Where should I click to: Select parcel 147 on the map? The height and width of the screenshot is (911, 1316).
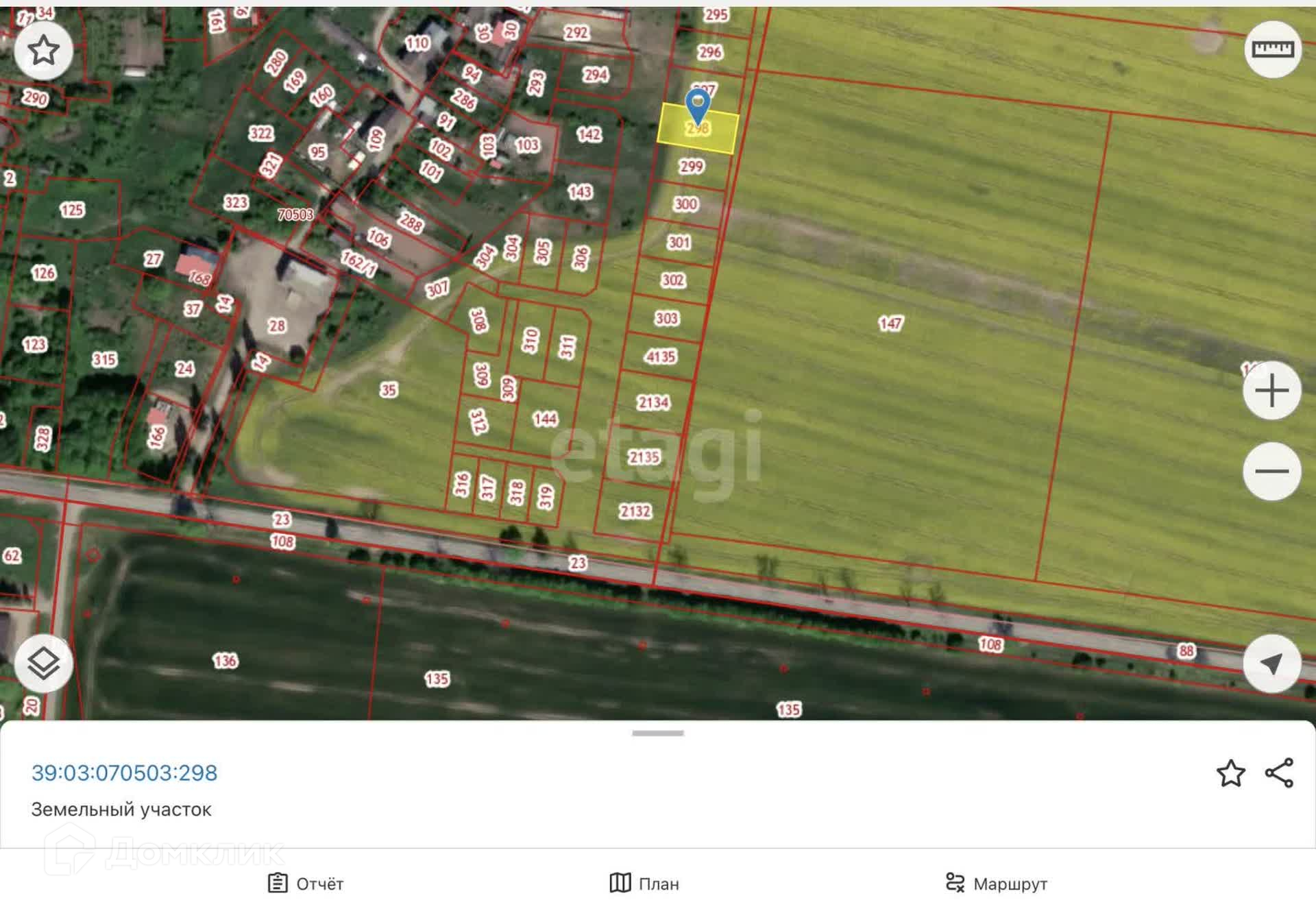coord(890,323)
